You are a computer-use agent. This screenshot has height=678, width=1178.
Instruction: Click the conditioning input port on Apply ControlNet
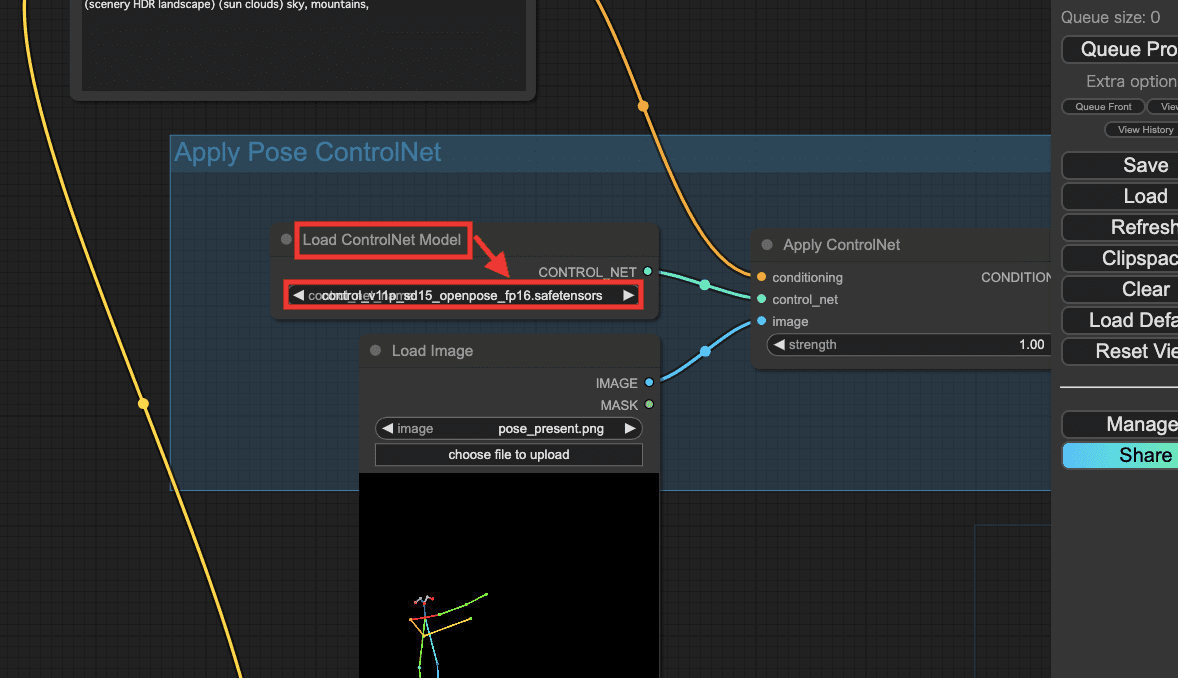(761, 277)
